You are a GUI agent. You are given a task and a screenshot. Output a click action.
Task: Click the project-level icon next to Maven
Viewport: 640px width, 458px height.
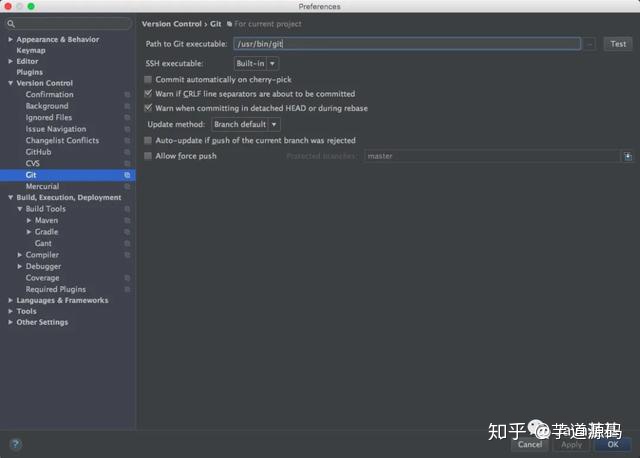pyautogui.click(x=127, y=220)
